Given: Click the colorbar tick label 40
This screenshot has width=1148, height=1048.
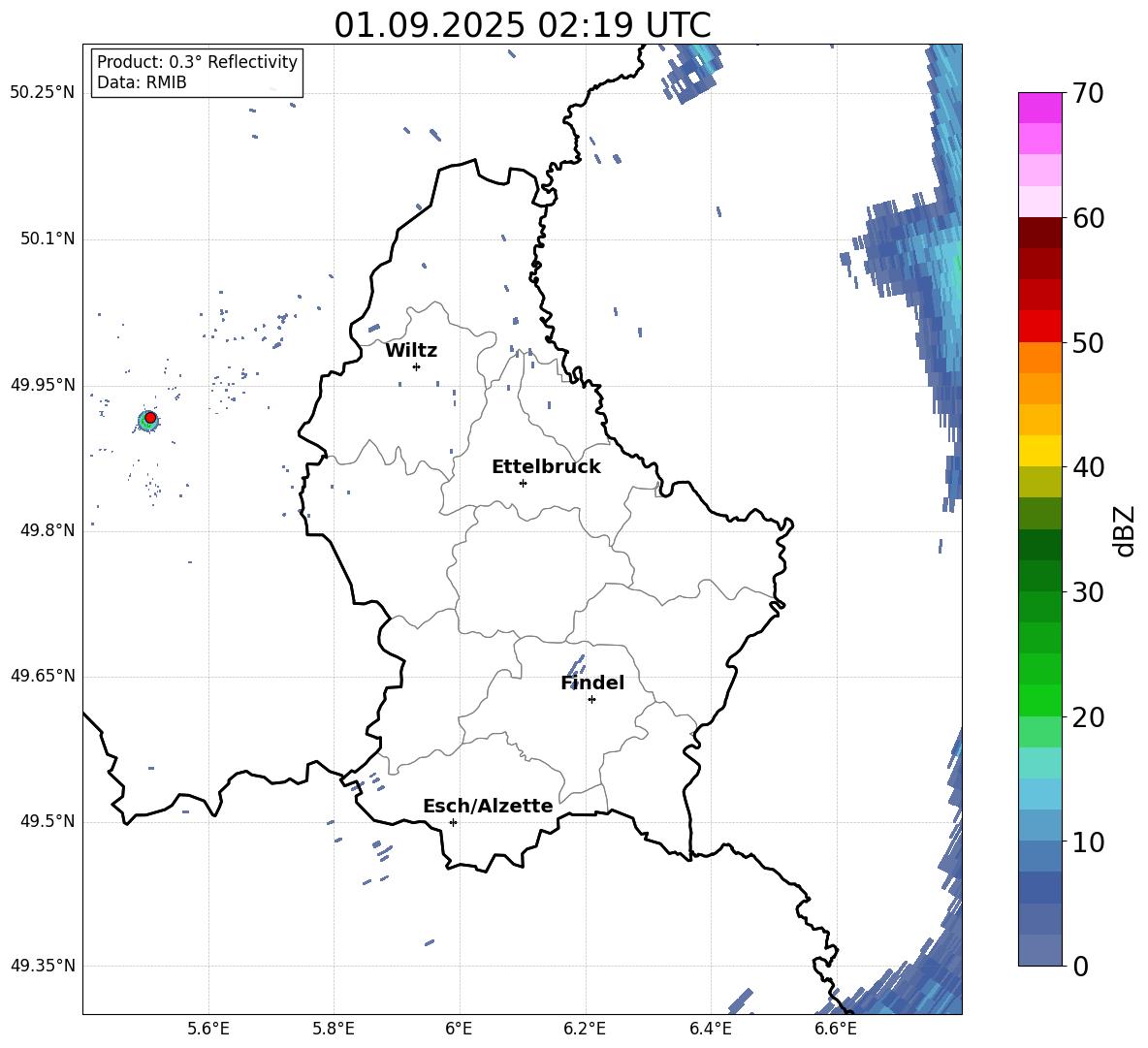Looking at the screenshot, I should point(1088,467).
